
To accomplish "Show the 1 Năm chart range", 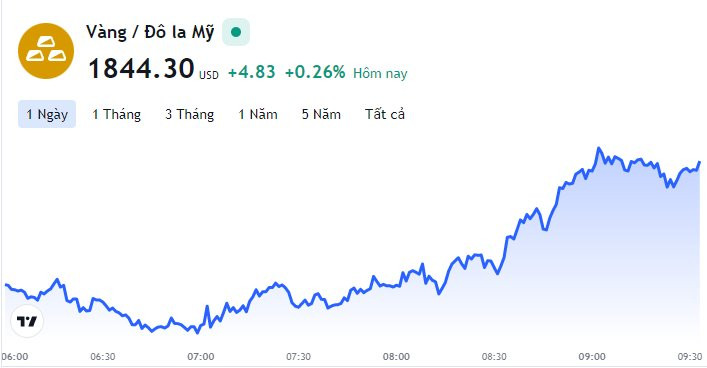I will (258, 114).
